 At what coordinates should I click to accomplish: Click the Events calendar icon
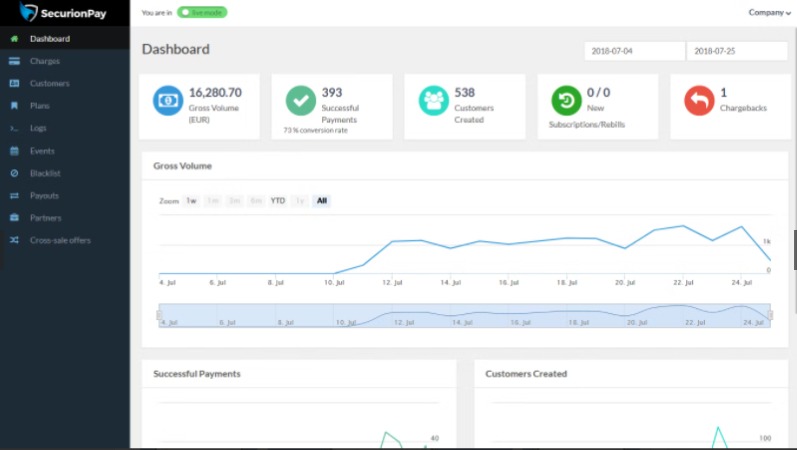[x=14, y=151]
